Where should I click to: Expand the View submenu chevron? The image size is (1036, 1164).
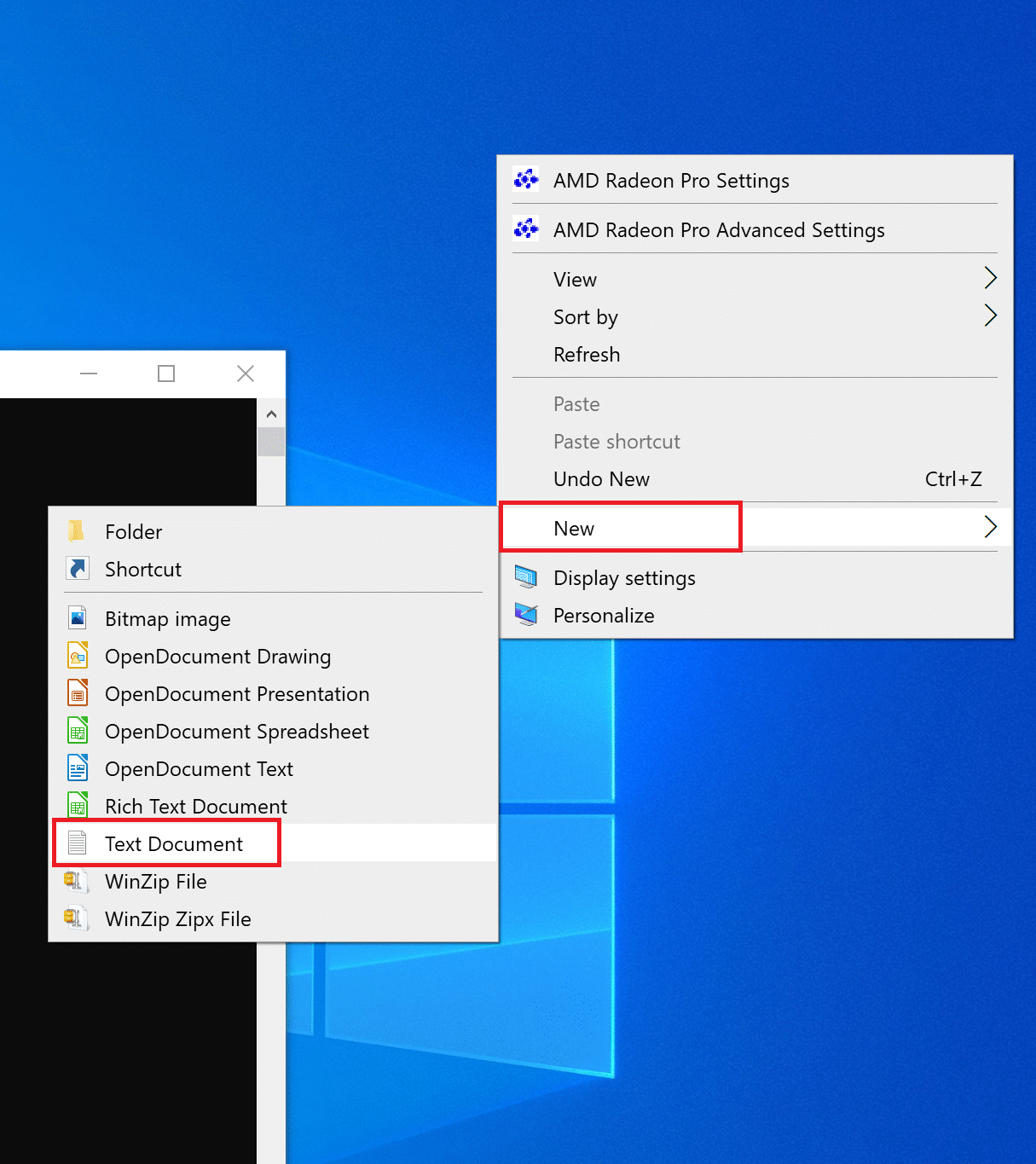tap(989, 277)
